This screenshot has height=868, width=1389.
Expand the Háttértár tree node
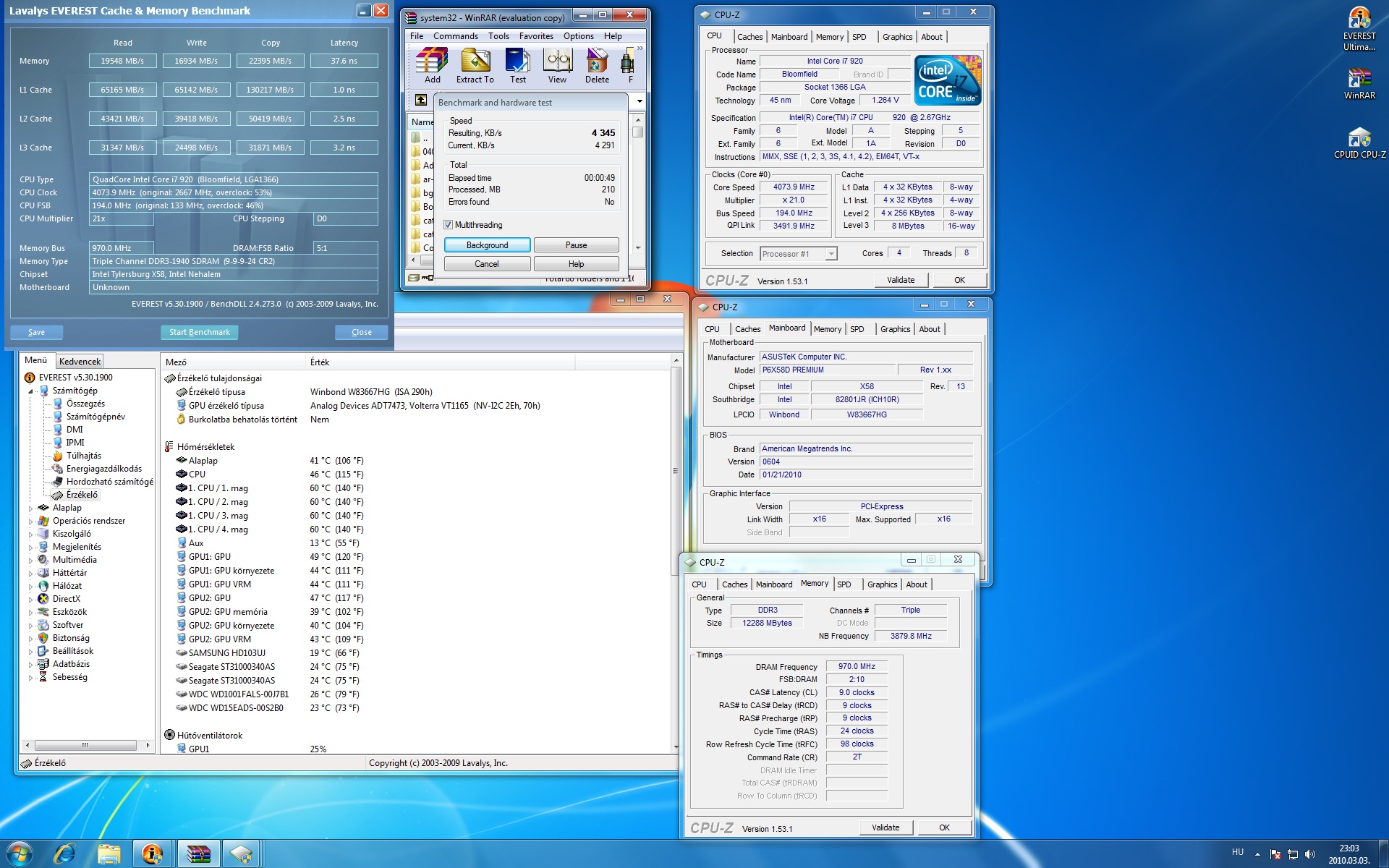pos(31,574)
